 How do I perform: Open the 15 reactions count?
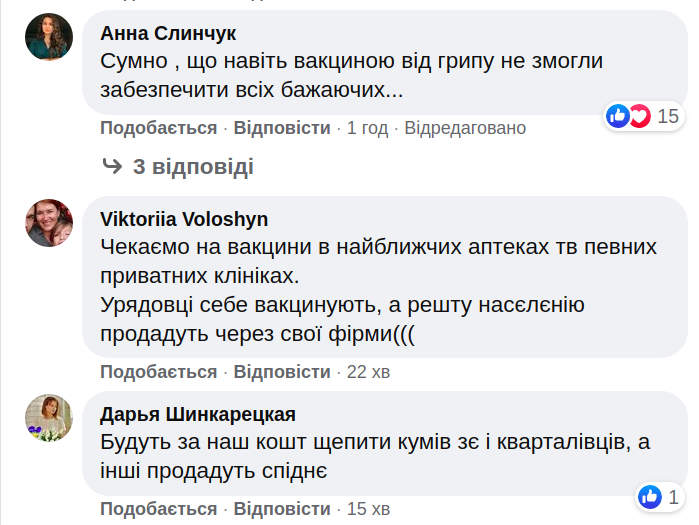[668, 116]
